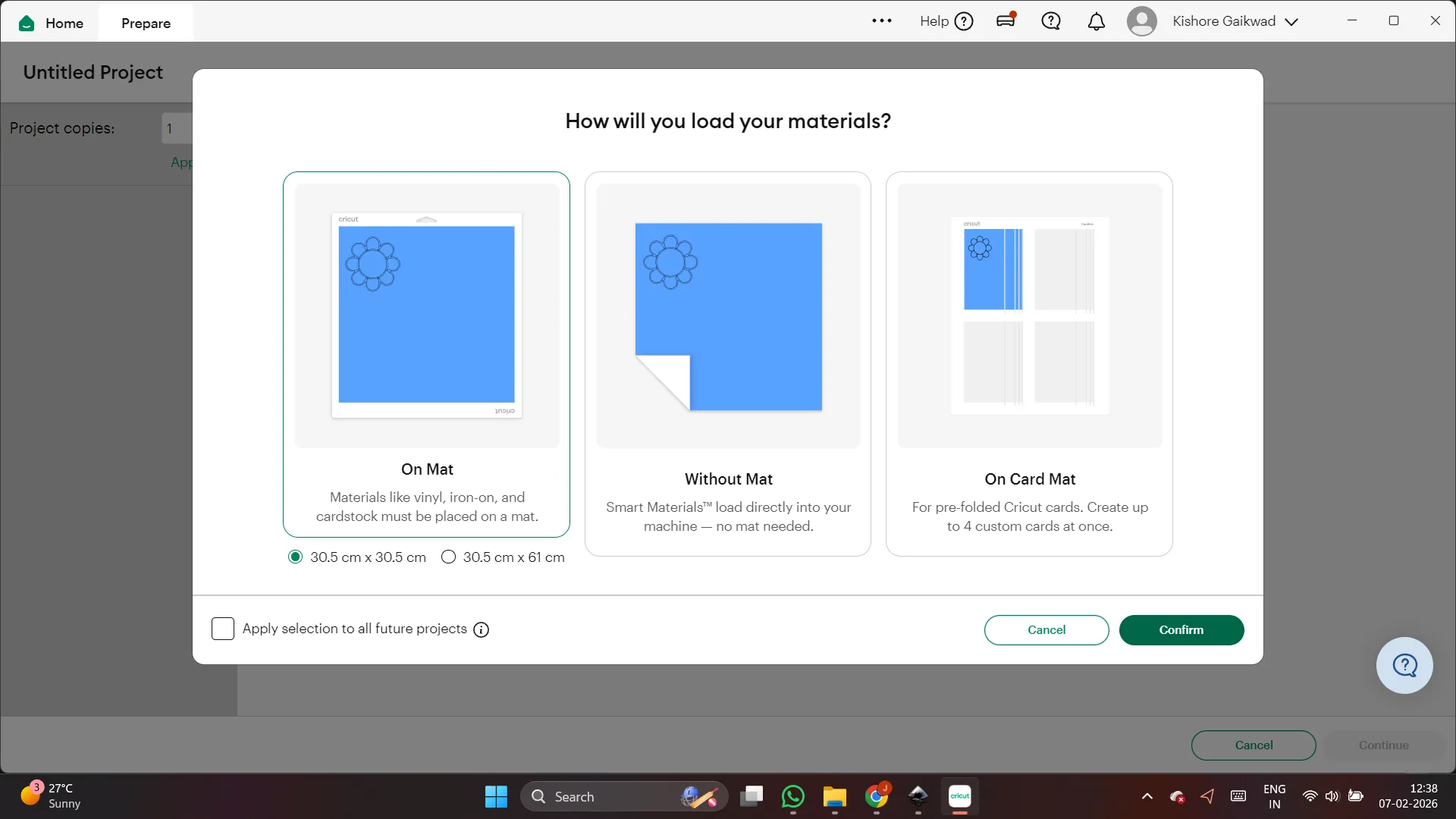Click Cancel in the materials dialog
1456x819 pixels.
1046,630
